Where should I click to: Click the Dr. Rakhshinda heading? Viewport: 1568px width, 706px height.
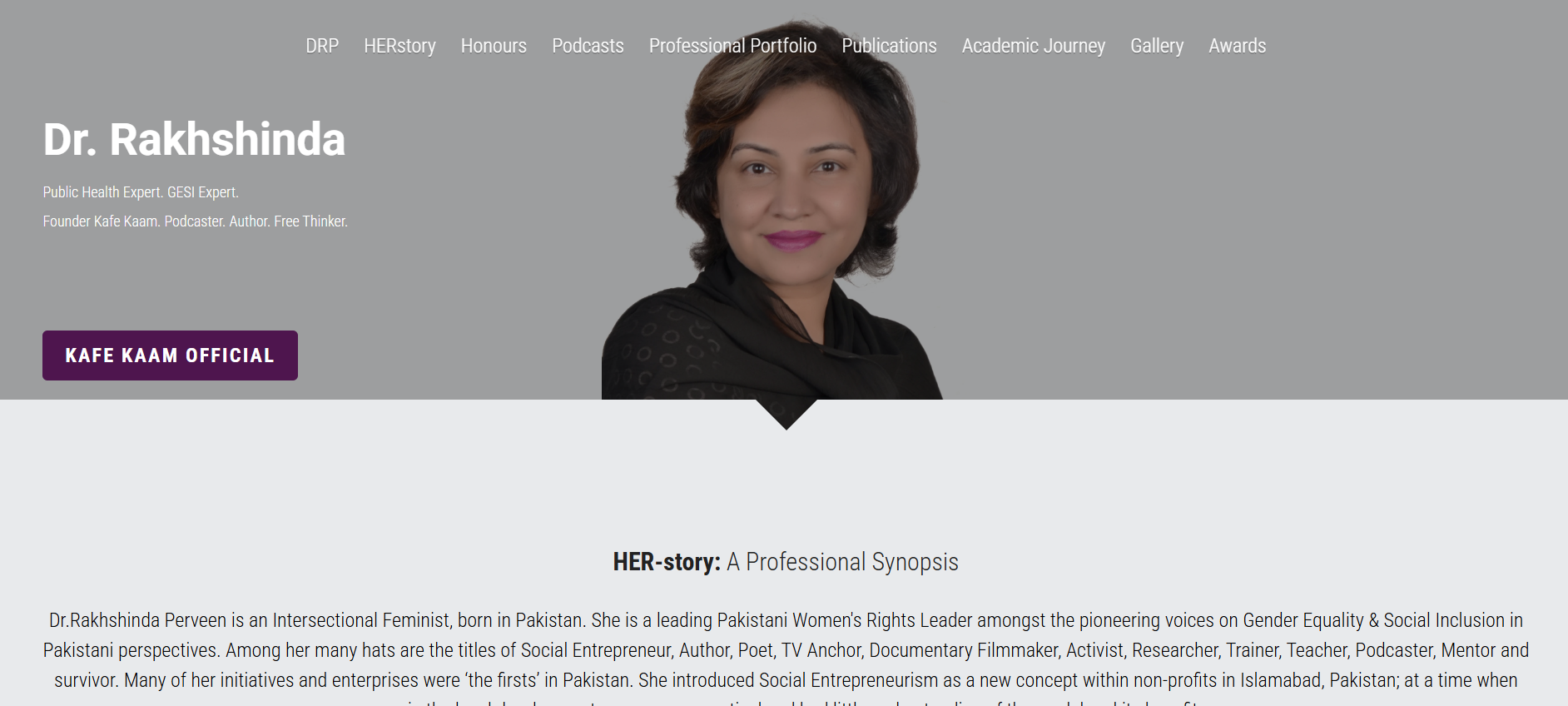[194, 139]
